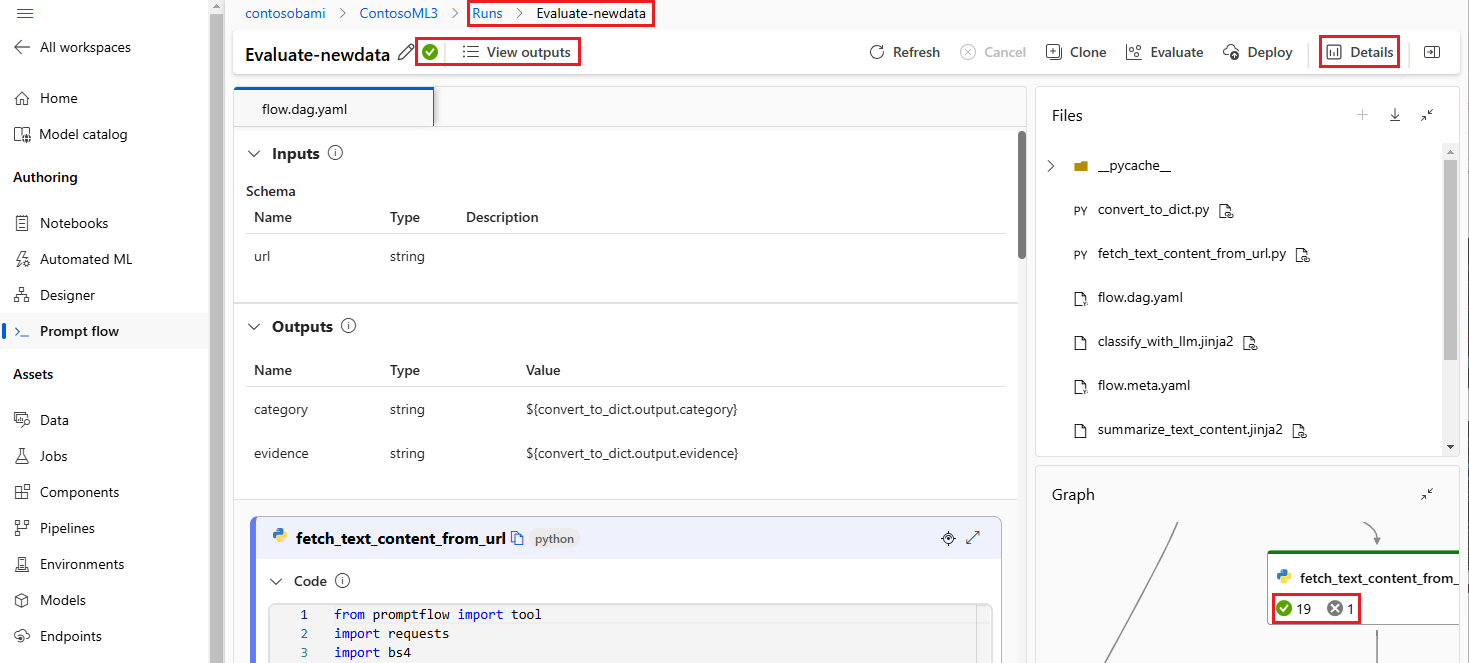This screenshot has height=663, width=1469.
Task: Click the url input name cell
Action: (262, 256)
